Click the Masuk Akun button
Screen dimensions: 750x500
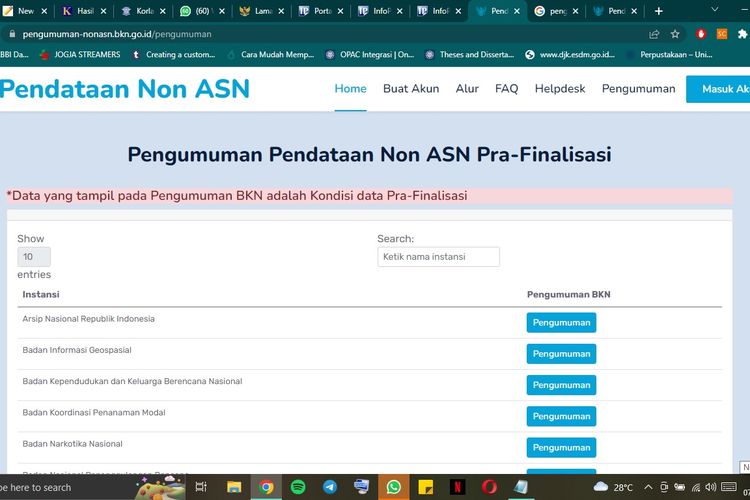(720, 89)
